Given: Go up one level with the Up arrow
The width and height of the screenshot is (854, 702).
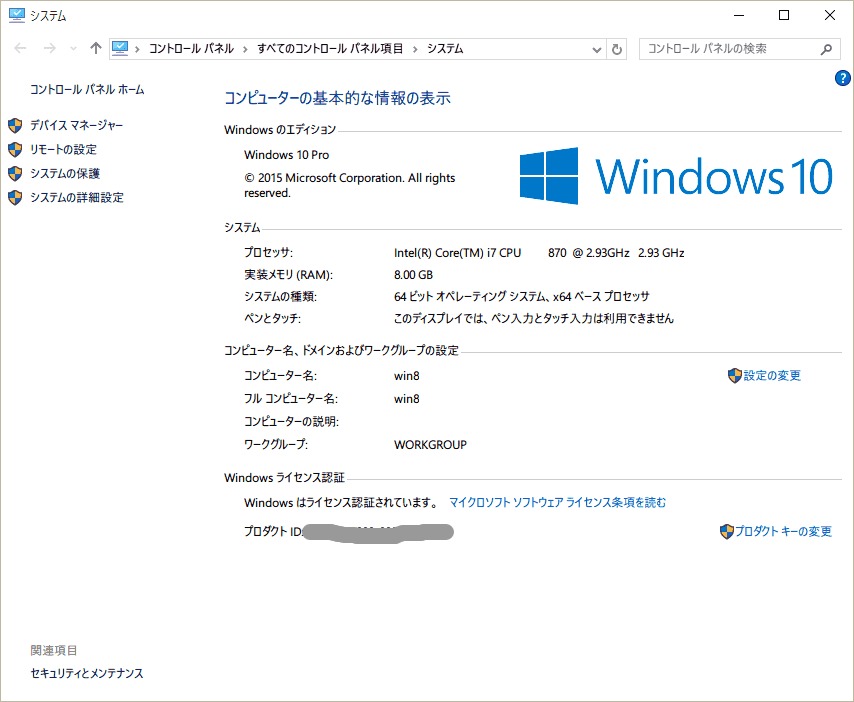Looking at the screenshot, I should click(x=96, y=48).
